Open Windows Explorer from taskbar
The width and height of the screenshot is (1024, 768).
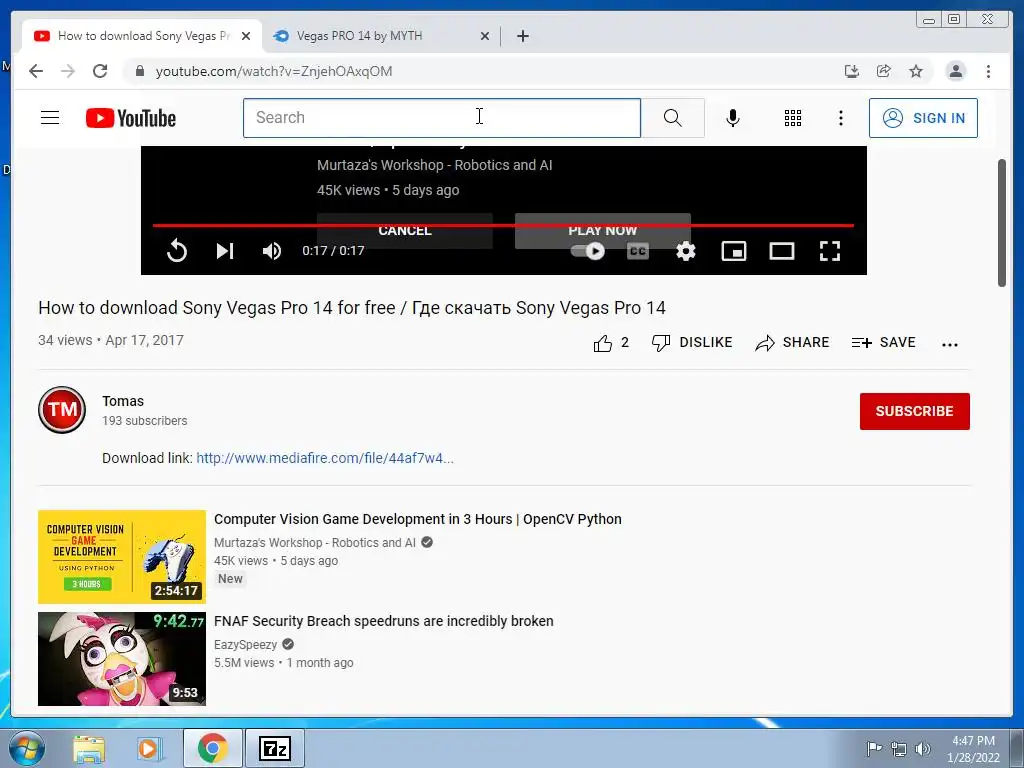pos(89,749)
